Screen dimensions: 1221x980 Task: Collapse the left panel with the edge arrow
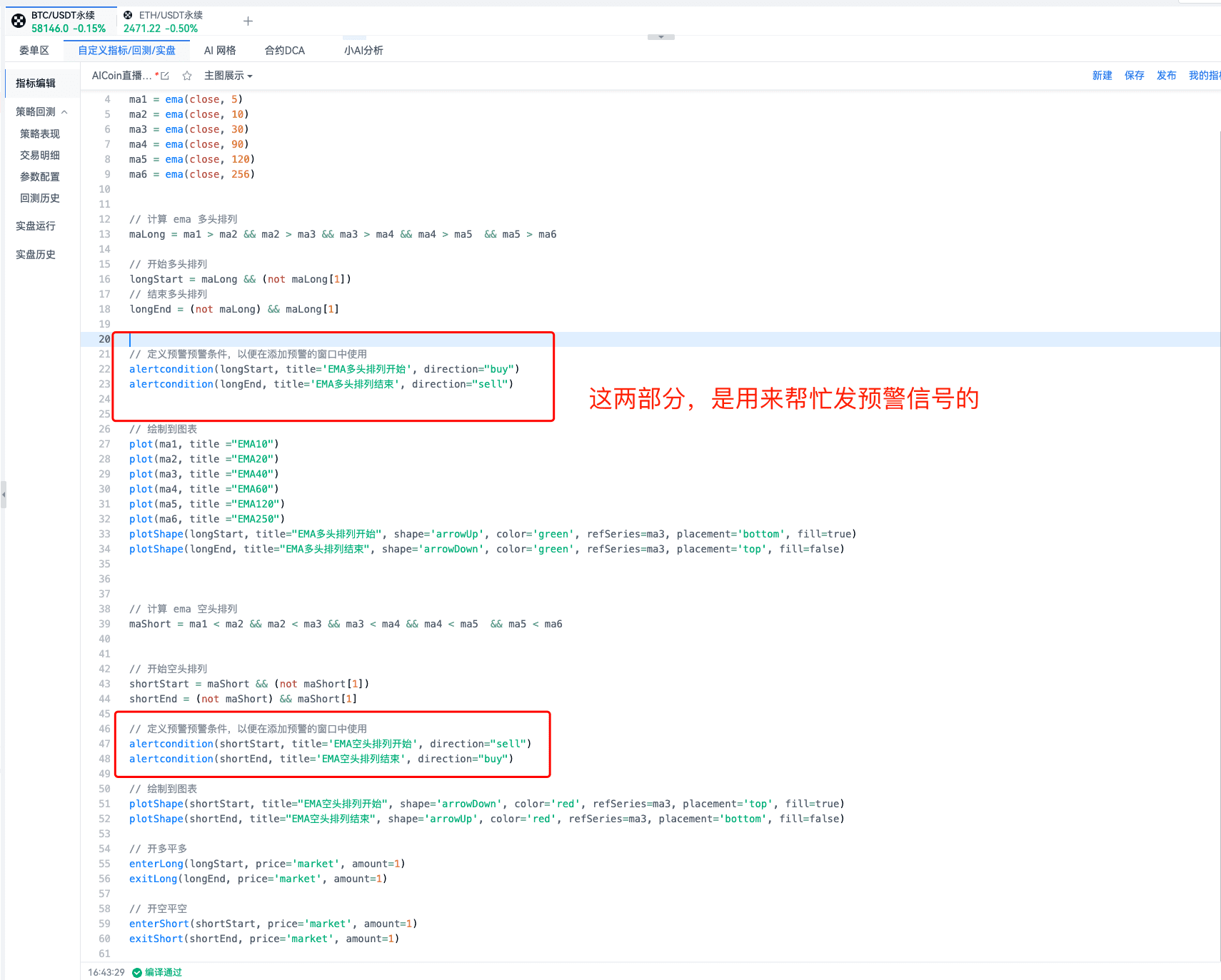(4, 494)
